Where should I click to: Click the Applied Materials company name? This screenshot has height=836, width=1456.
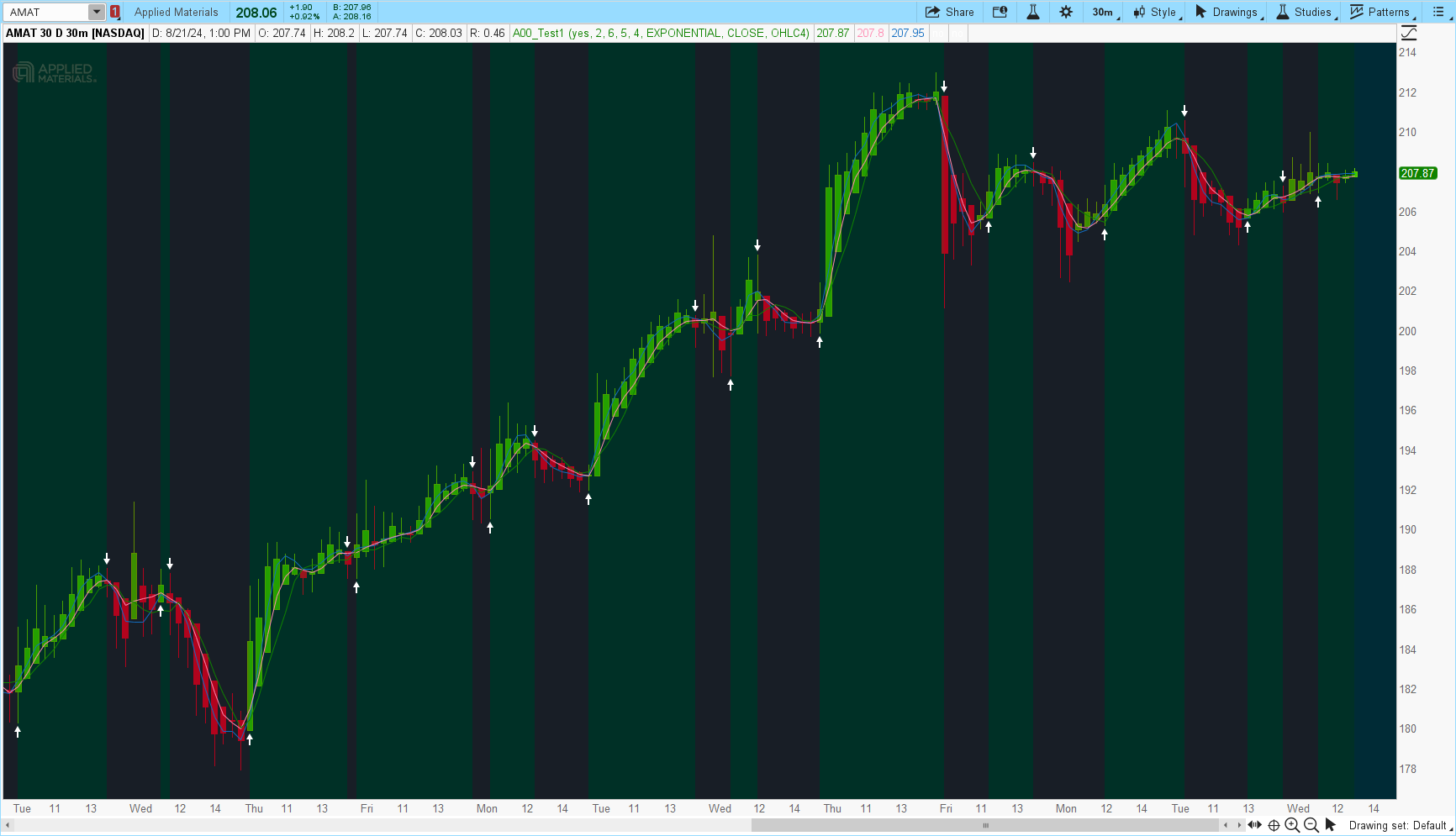coord(176,12)
